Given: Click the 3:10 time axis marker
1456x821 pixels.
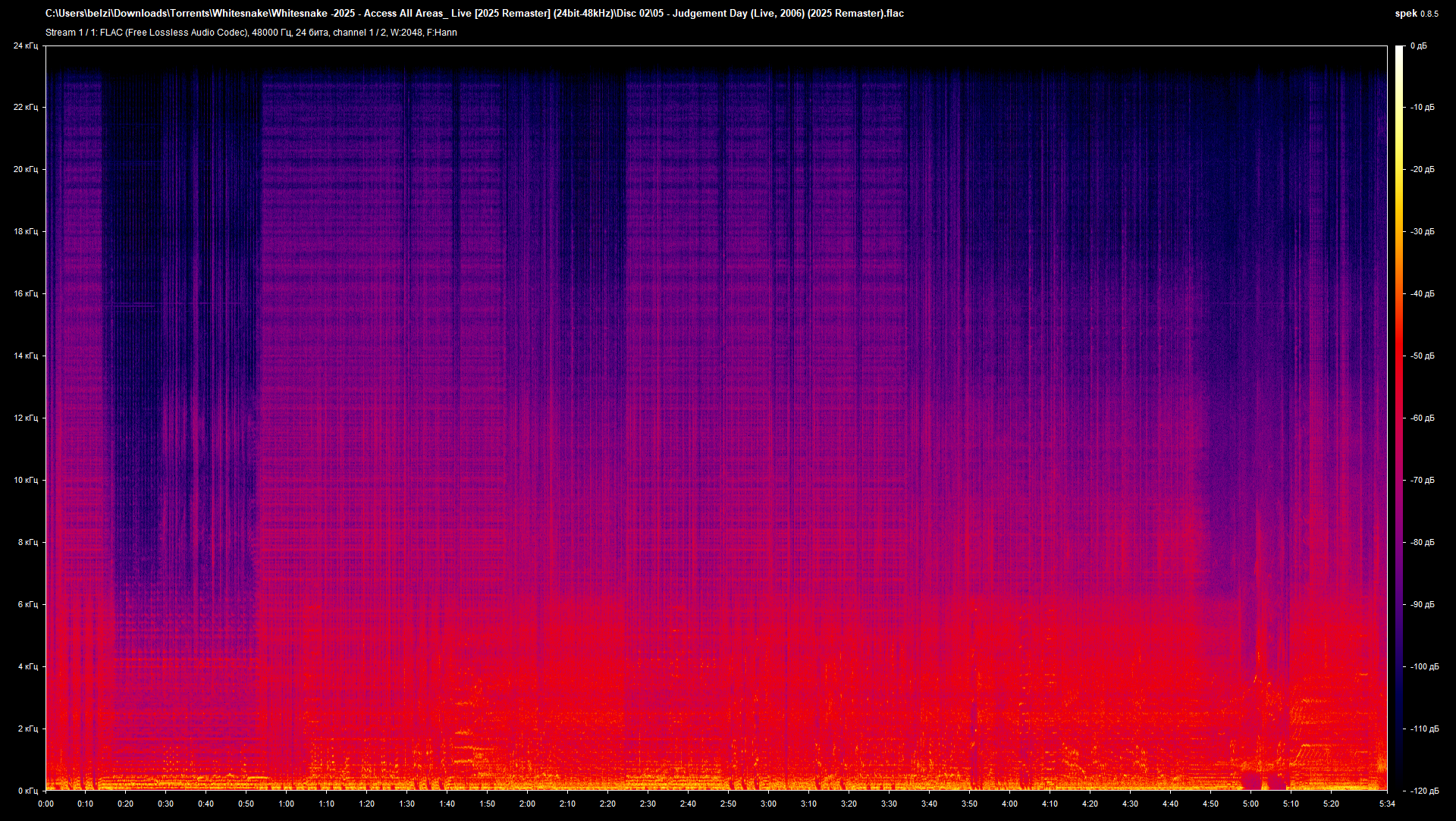Looking at the screenshot, I should (x=808, y=804).
